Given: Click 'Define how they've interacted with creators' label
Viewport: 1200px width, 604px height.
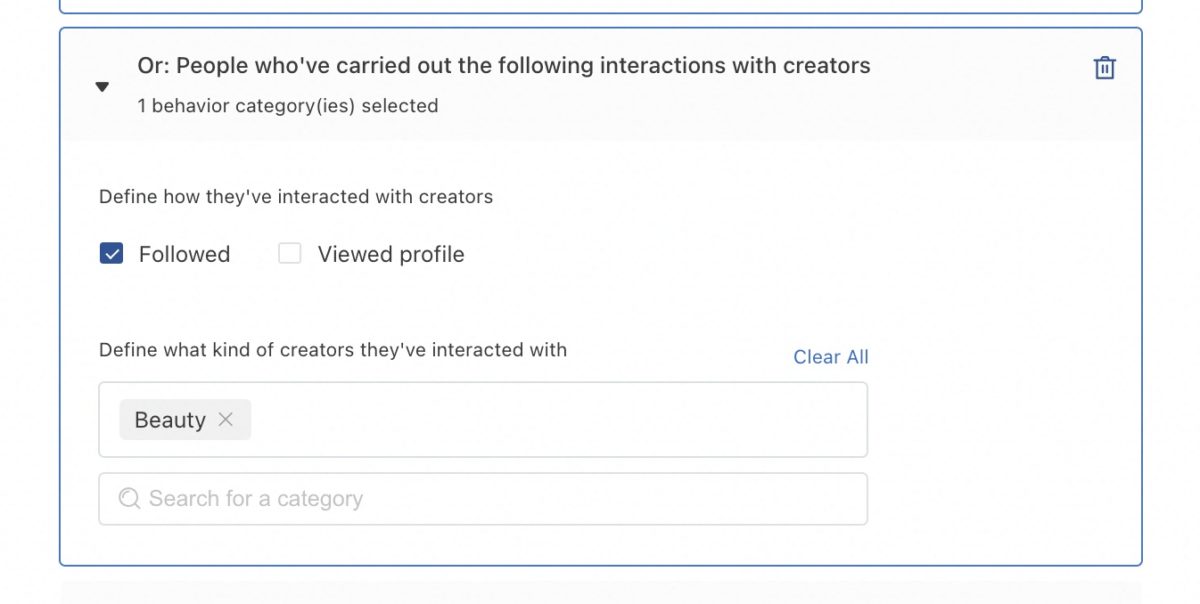Looking at the screenshot, I should 296,197.
